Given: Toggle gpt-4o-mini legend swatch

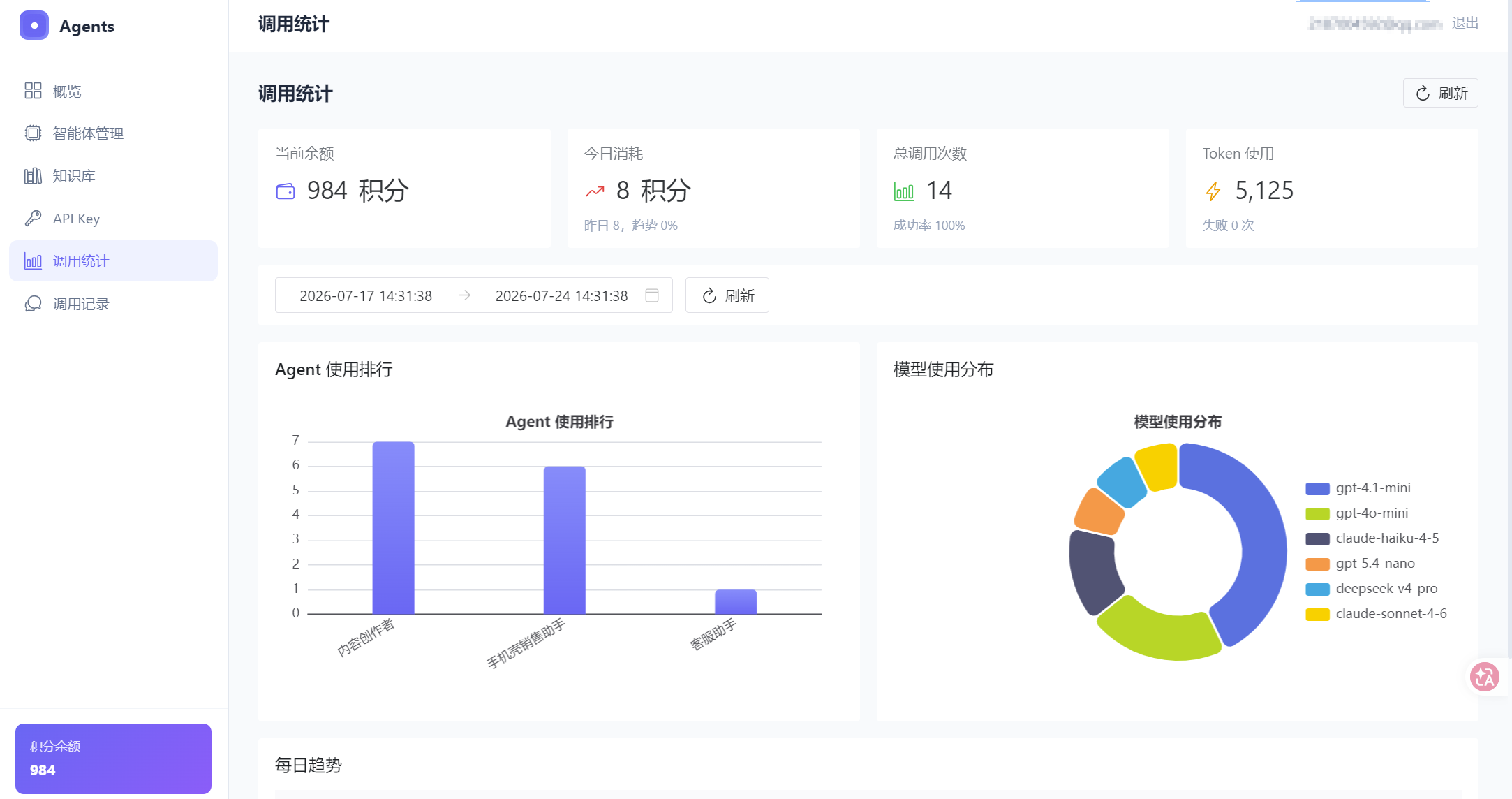Looking at the screenshot, I should [1317, 513].
